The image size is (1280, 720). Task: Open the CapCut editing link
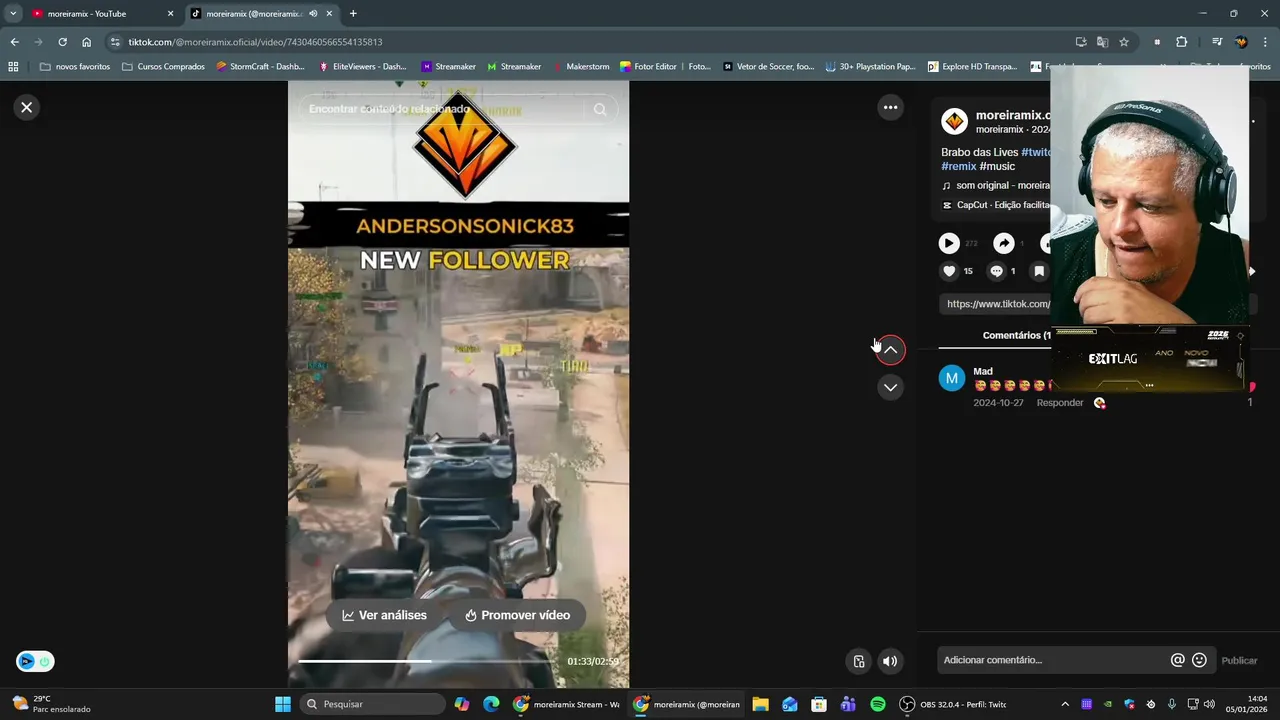pos(995,205)
